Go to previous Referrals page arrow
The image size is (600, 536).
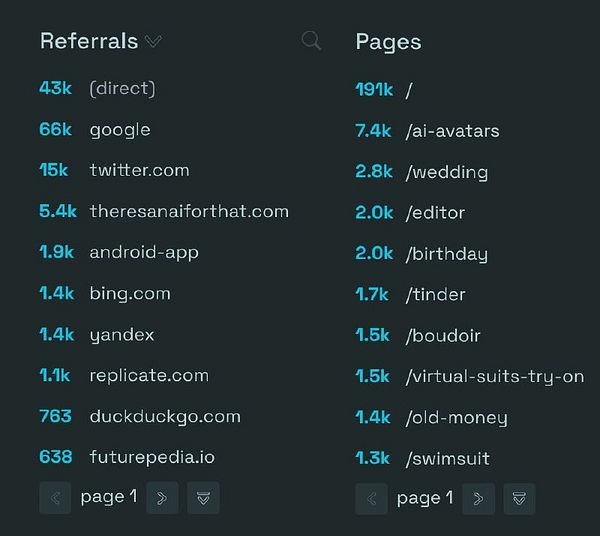(x=55, y=498)
